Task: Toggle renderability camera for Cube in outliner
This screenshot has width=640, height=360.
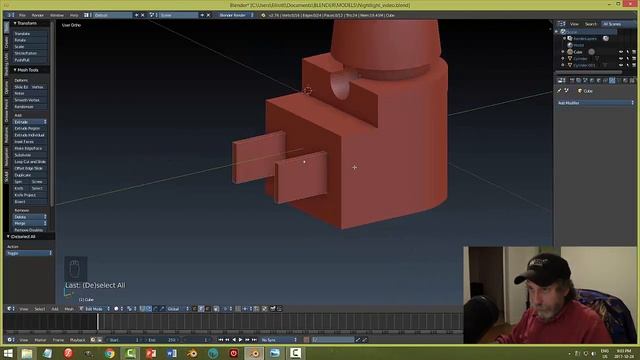Action: click(x=634, y=52)
